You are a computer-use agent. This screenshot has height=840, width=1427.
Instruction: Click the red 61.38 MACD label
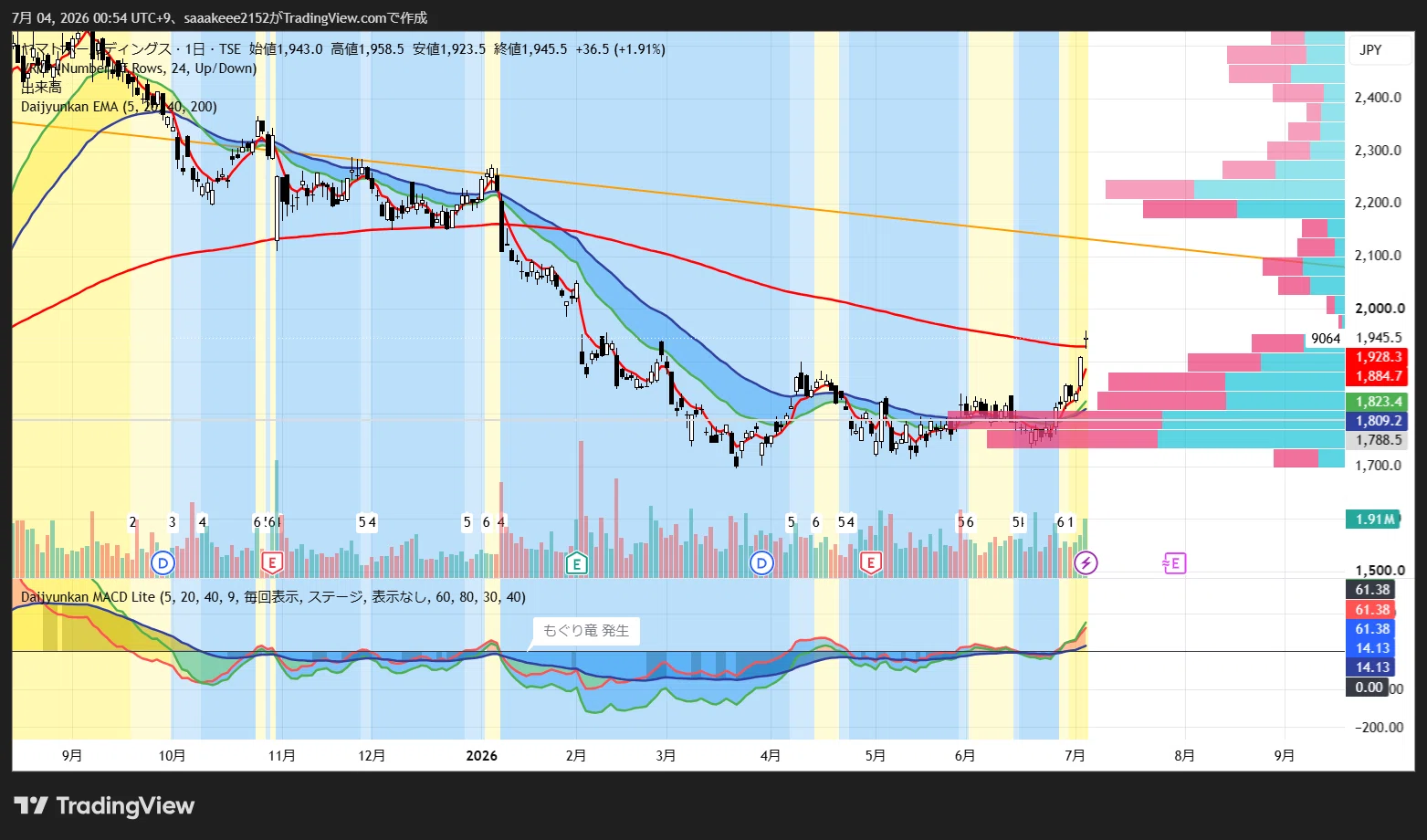[x=1371, y=610]
